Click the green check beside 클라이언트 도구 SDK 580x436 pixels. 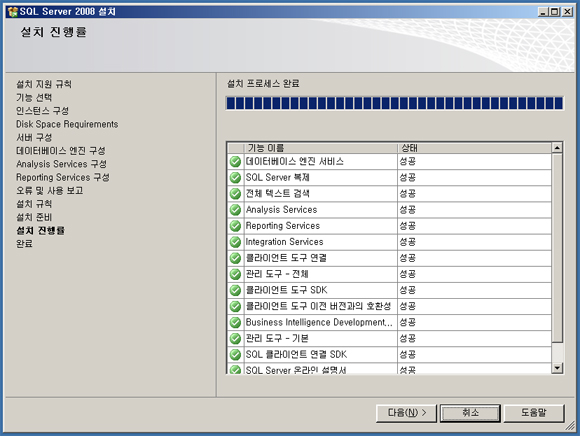pyautogui.click(x=235, y=290)
